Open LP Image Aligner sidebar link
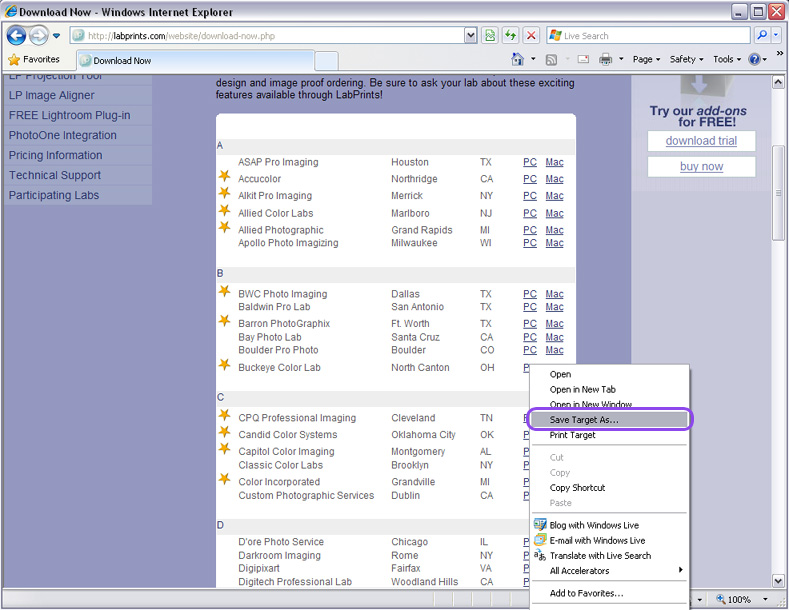This screenshot has width=789, height=610. point(51,95)
